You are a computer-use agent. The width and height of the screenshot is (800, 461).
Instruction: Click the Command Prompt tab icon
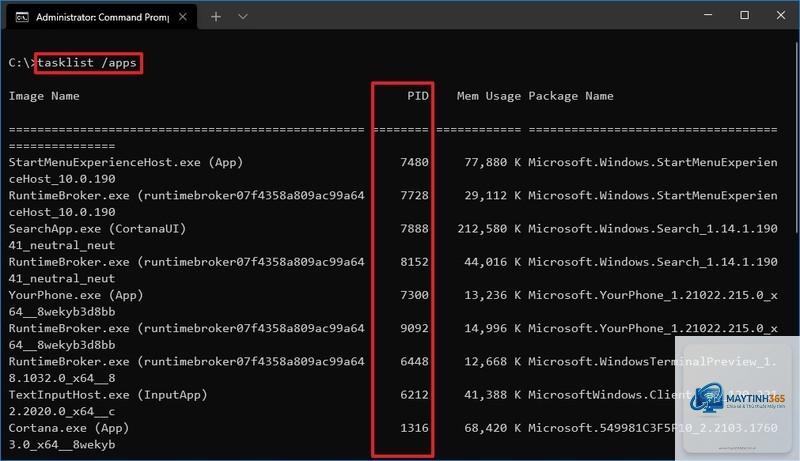tap(22, 17)
